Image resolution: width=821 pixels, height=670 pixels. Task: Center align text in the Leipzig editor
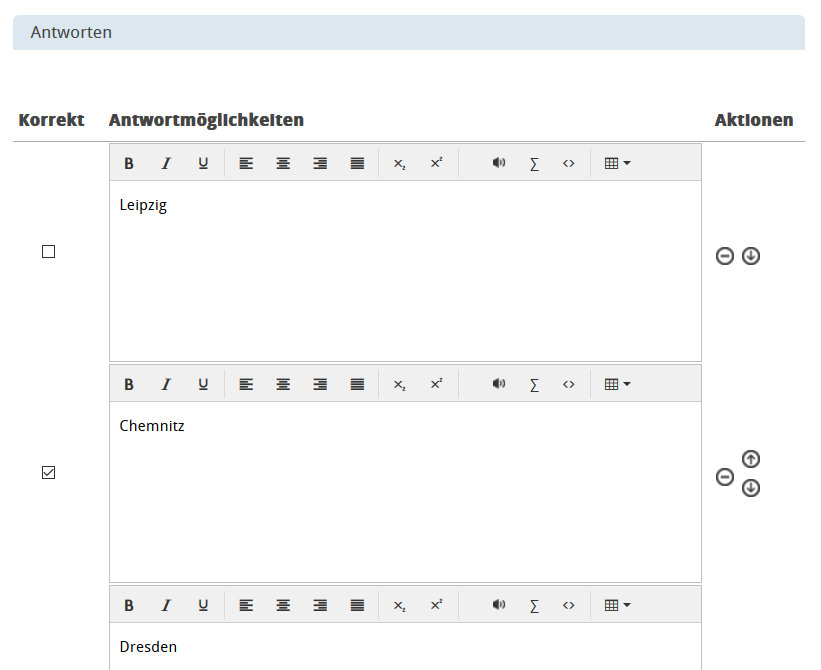coord(283,163)
